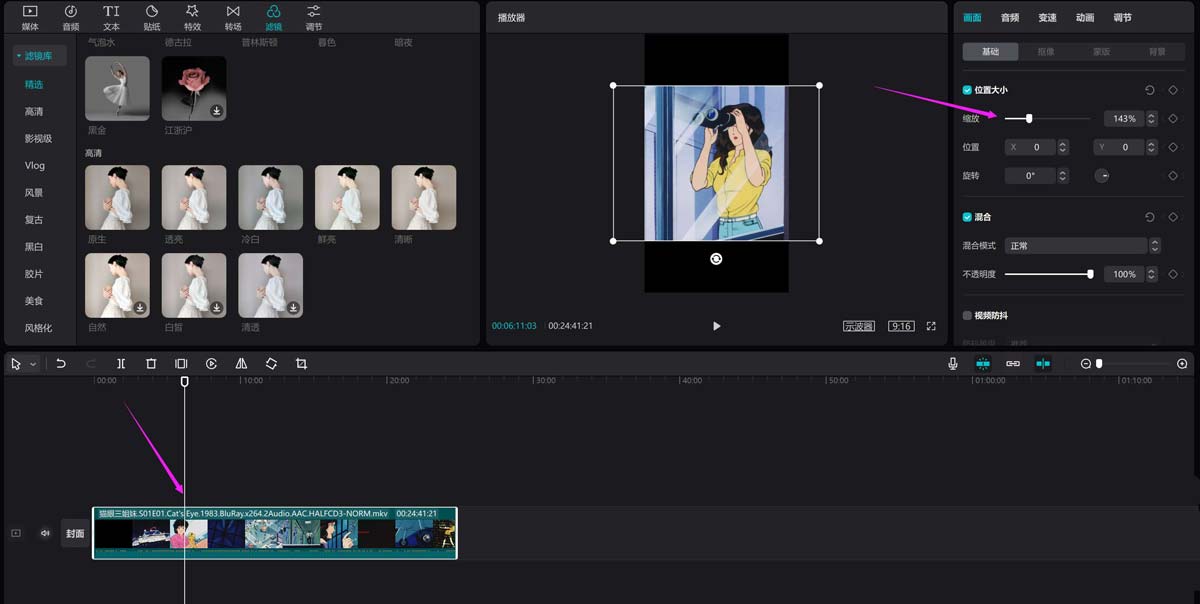Open the selection tool dropdown arrow
This screenshot has width=1200, height=604.
[x=33, y=364]
